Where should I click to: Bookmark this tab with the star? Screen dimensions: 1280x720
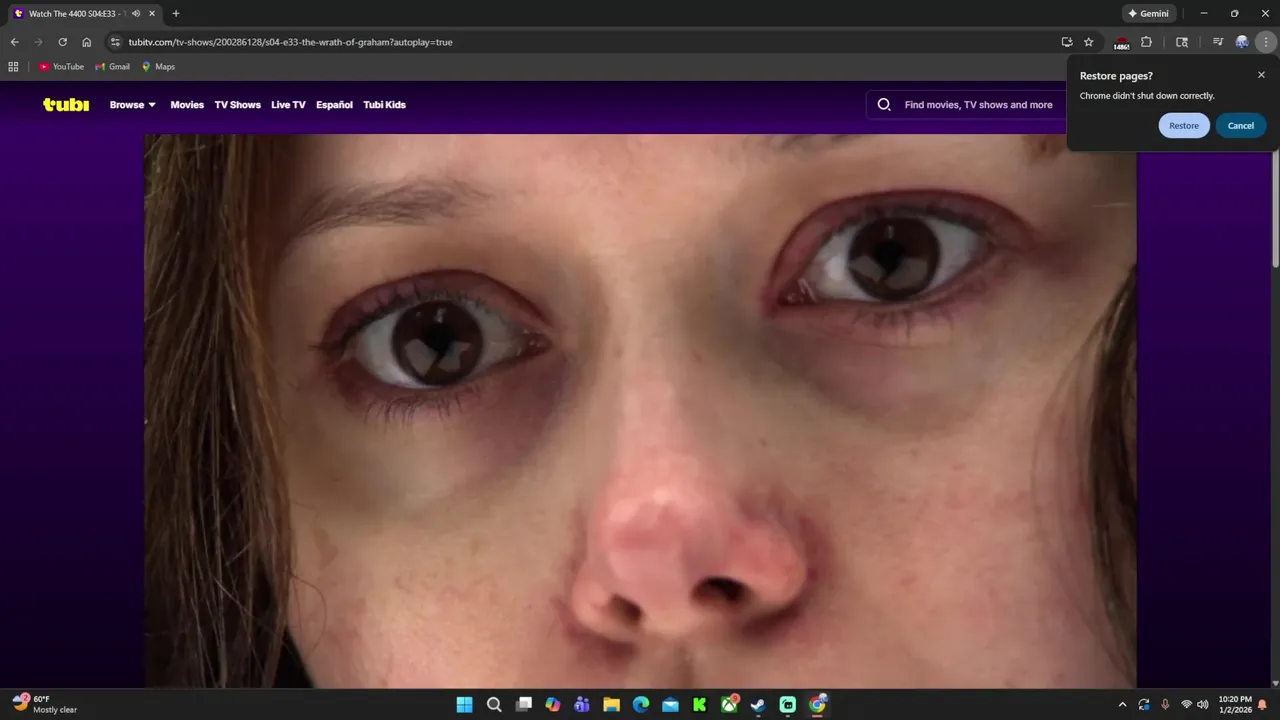pos(1089,42)
